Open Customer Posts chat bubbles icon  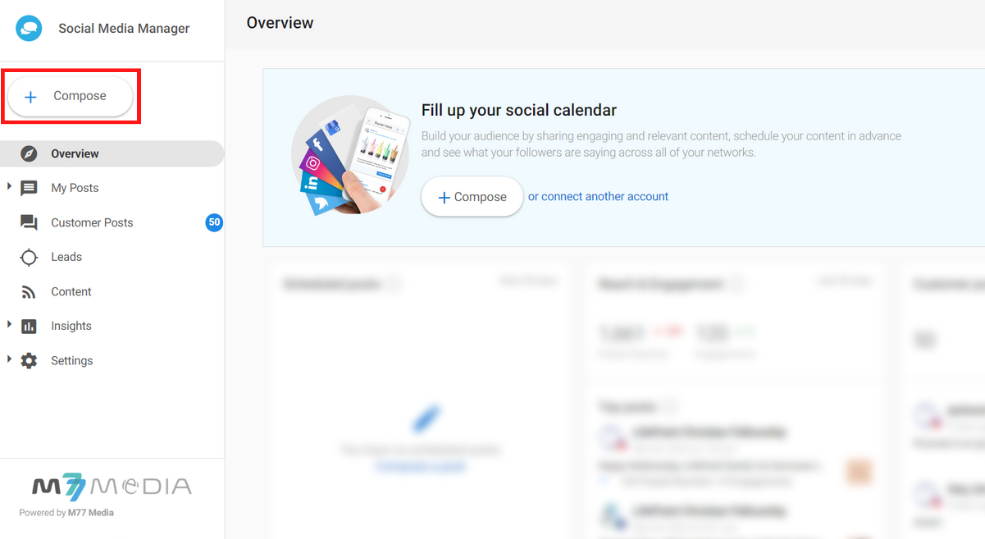[29, 222]
